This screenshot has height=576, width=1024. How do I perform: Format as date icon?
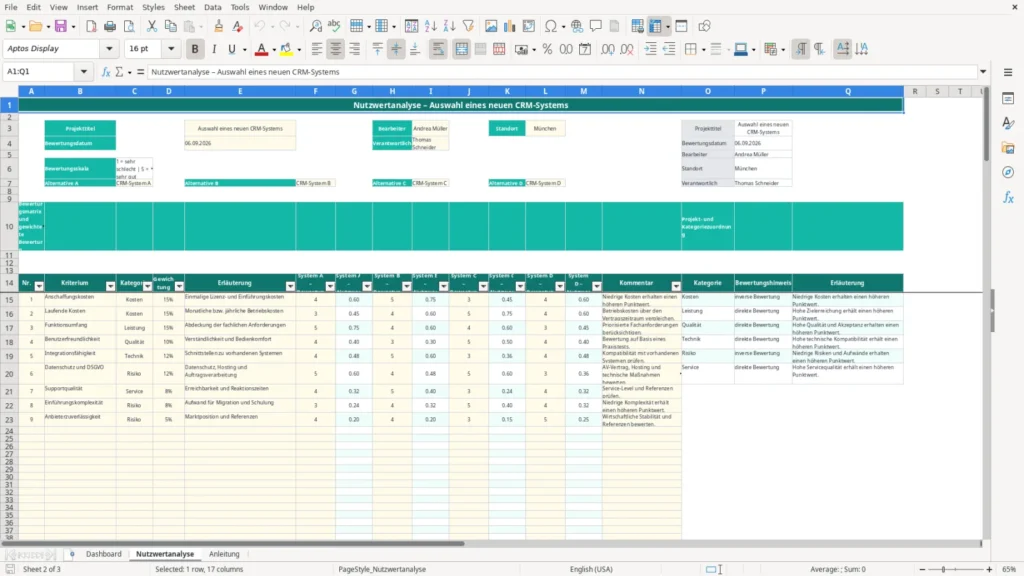click(x=585, y=49)
